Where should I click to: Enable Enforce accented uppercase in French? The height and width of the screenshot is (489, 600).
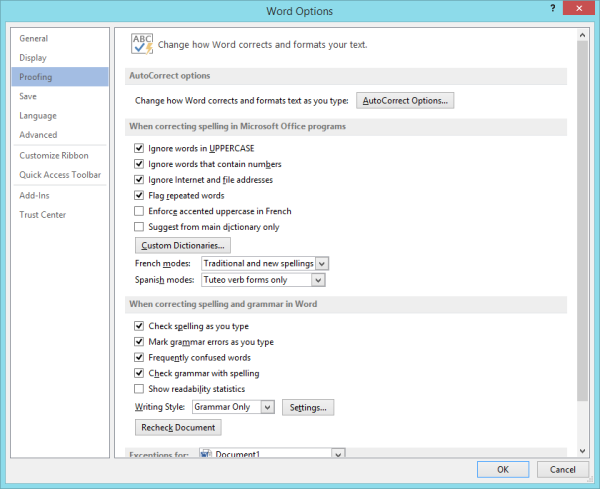139,211
